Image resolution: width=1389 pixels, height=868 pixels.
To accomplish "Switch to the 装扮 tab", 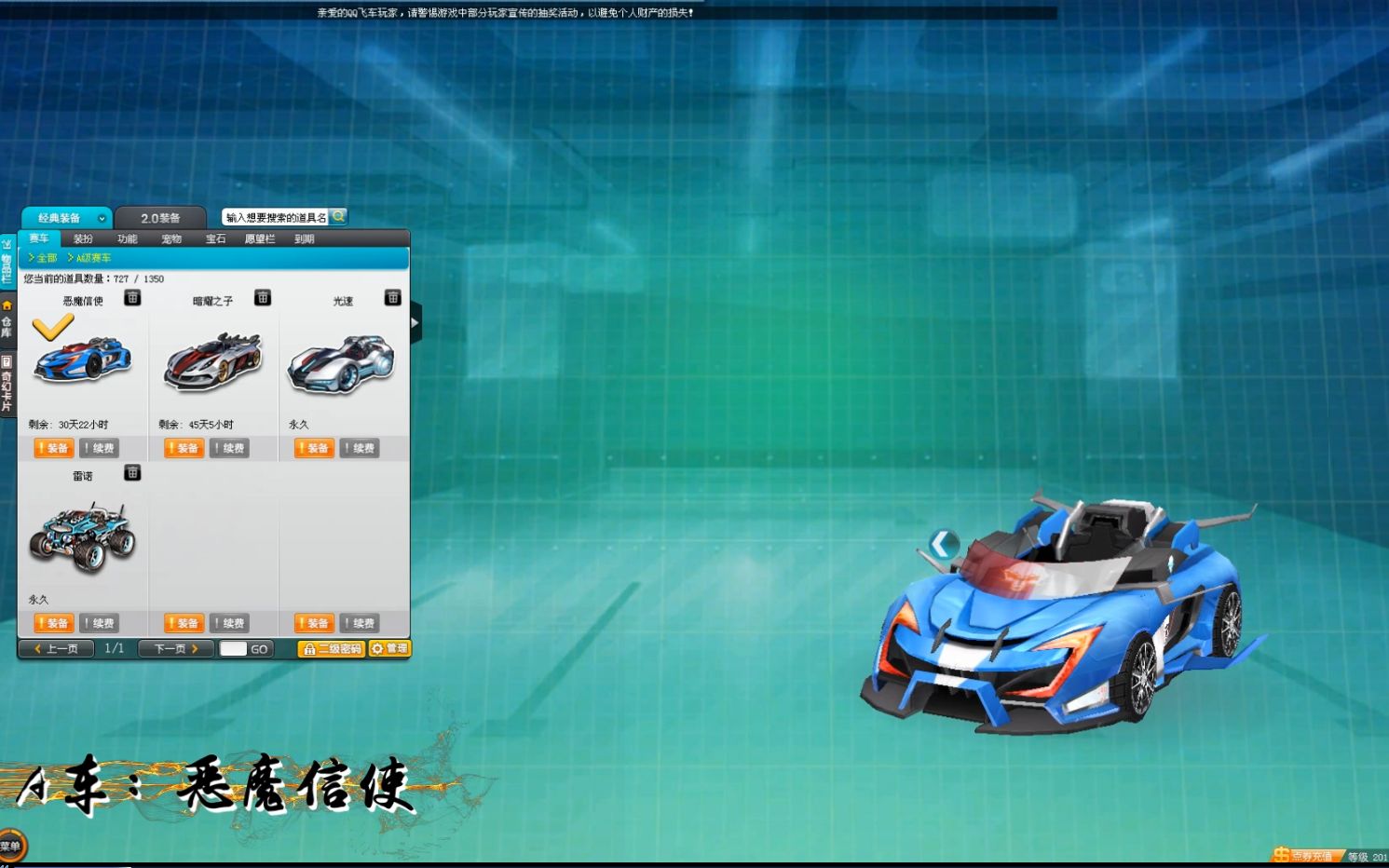I will click(83, 239).
